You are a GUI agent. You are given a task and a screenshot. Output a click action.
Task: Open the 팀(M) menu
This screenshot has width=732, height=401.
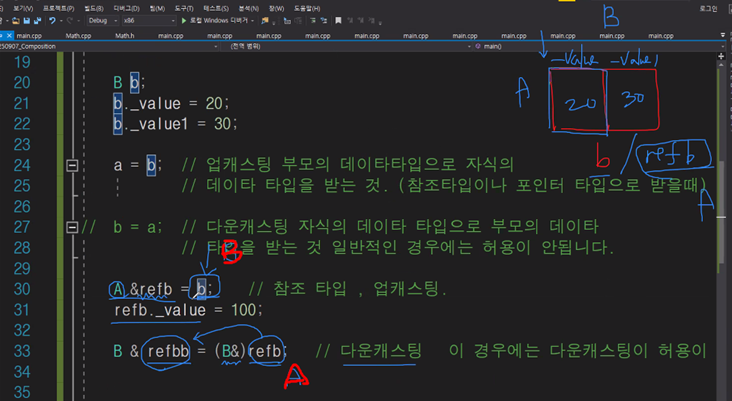coord(157,8)
